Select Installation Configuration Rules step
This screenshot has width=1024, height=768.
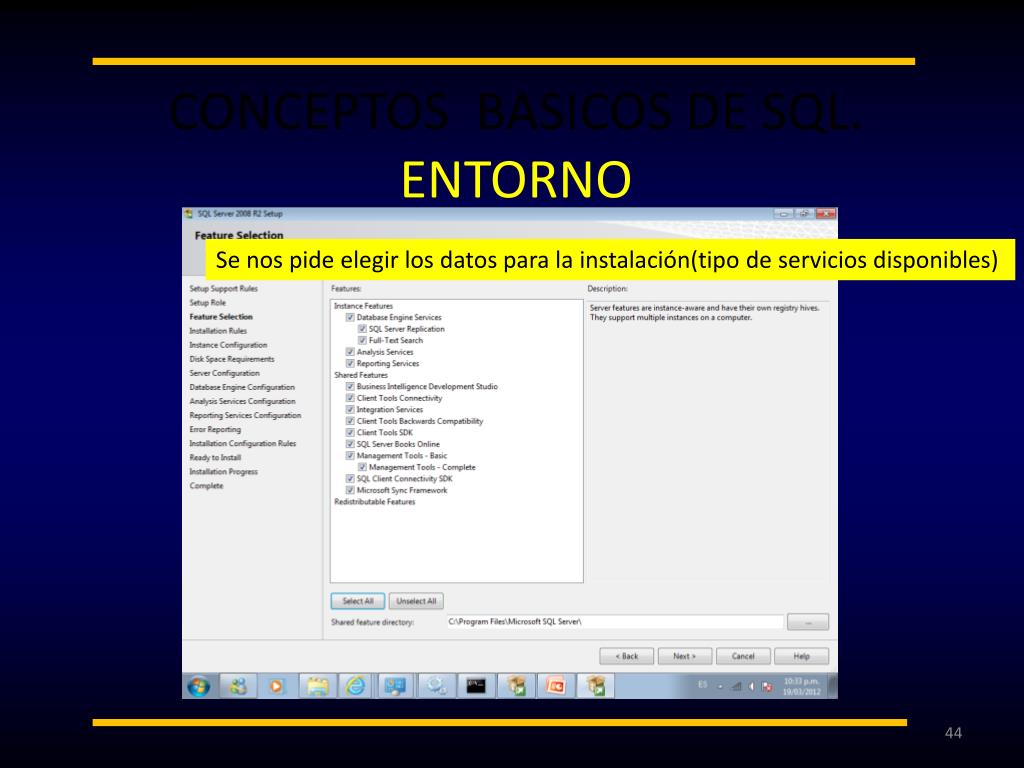tap(242, 443)
